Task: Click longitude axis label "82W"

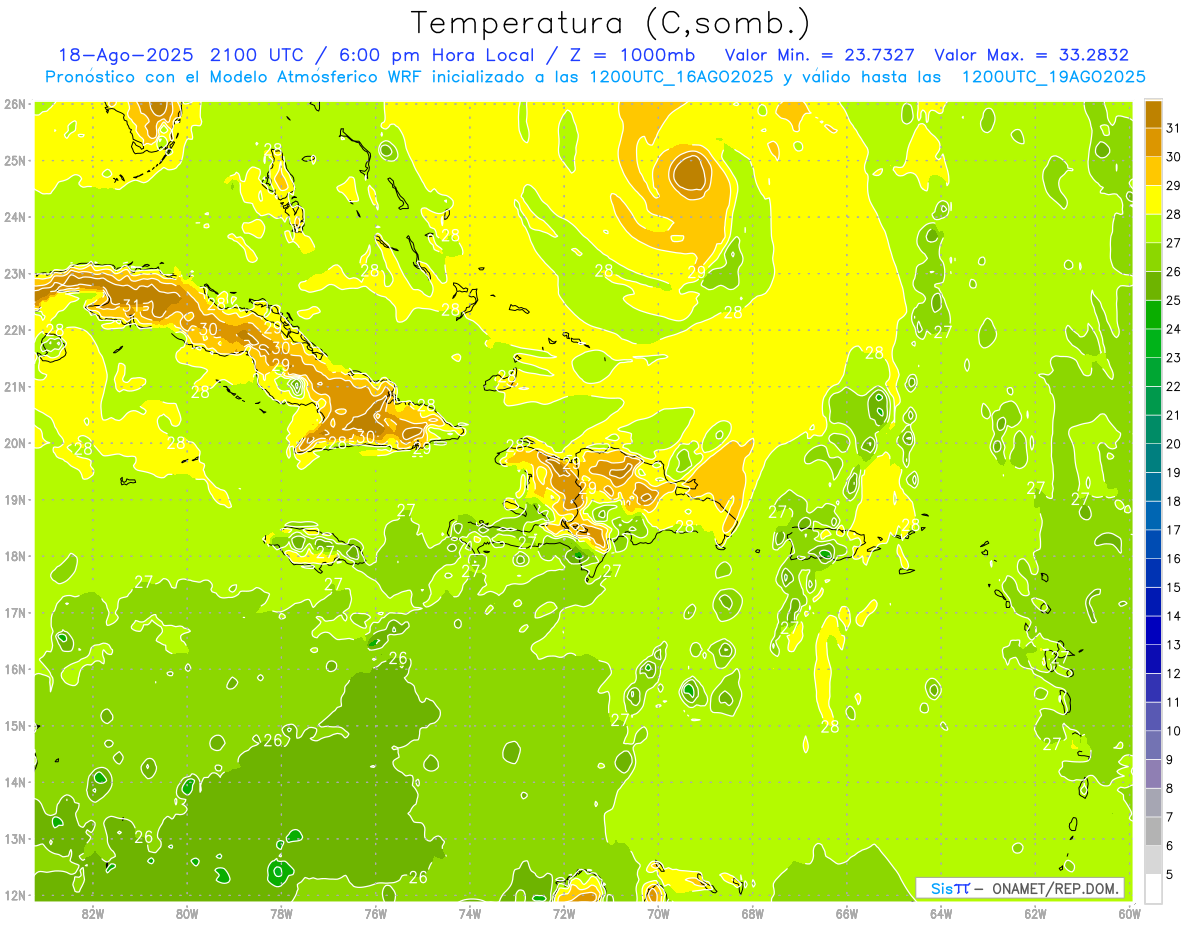Action: [93, 912]
